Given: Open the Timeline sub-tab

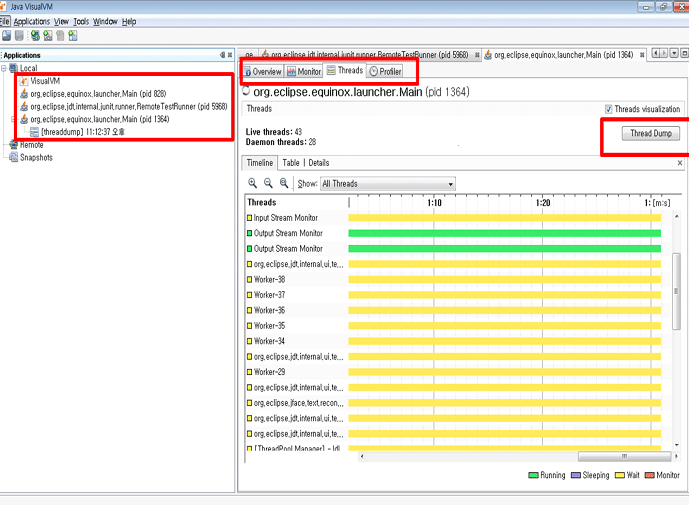Looking at the screenshot, I should tap(260, 163).
